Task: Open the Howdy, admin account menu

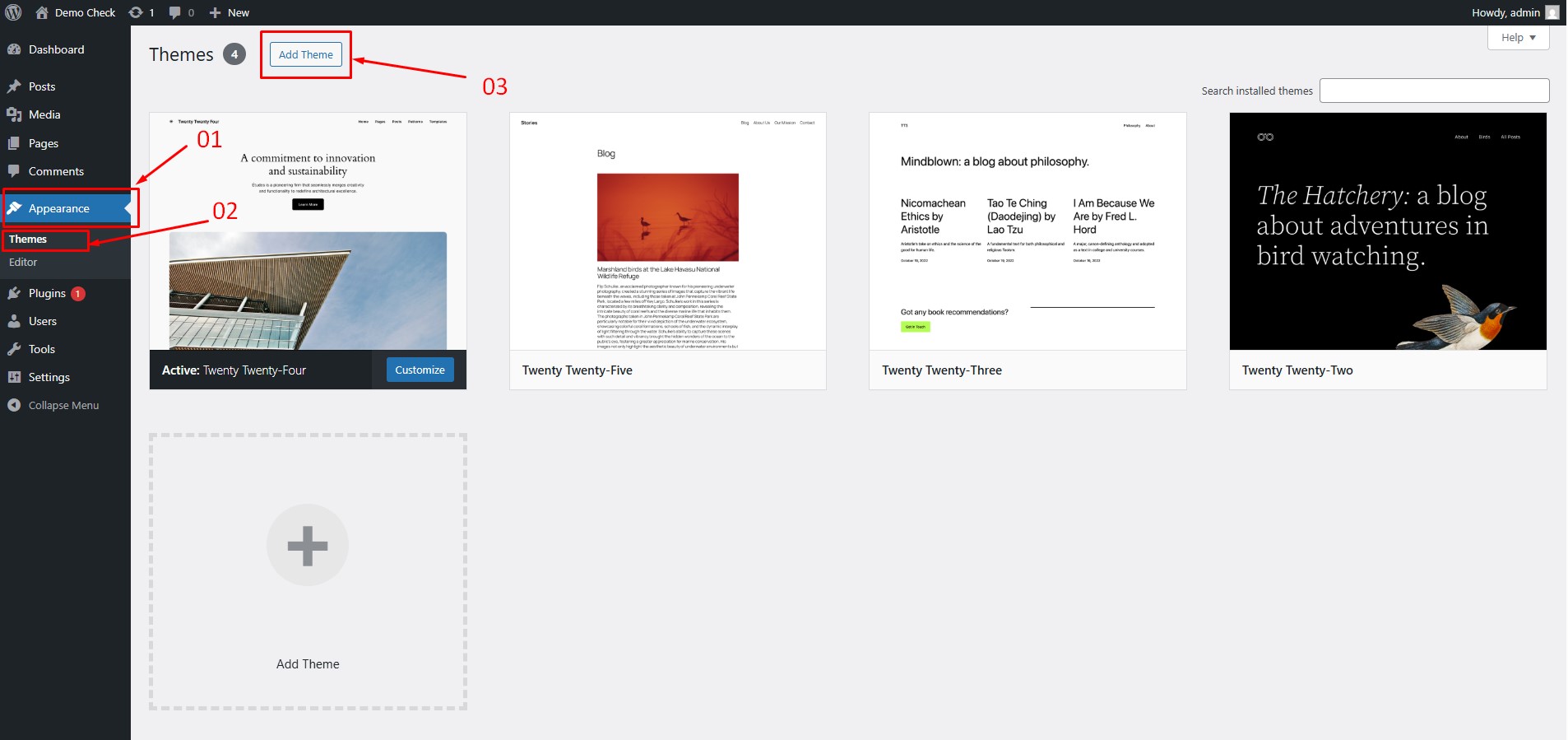Action: (x=1505, y=12)
